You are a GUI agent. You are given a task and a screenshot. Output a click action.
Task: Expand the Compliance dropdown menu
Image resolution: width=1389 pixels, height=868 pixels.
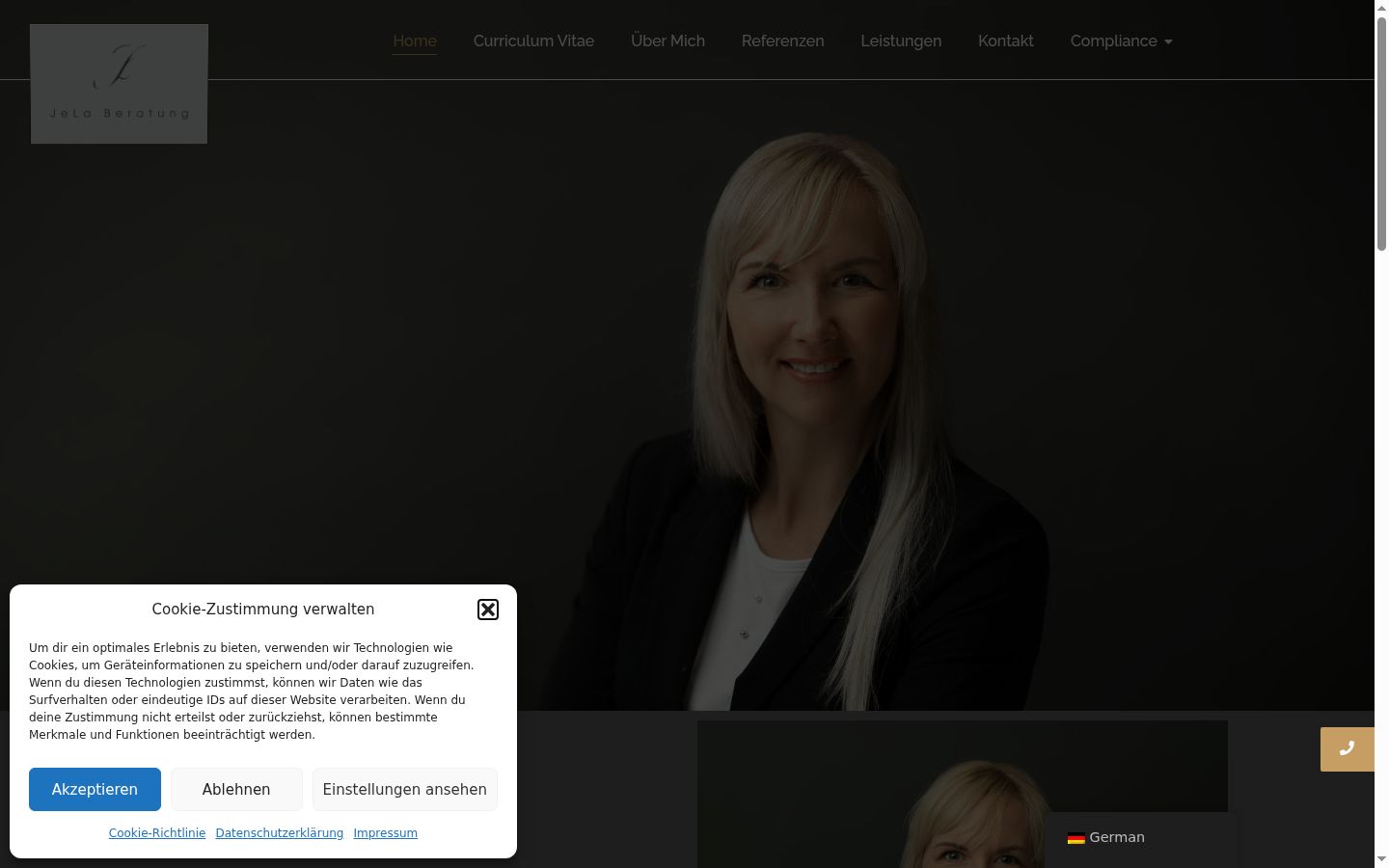click(1122, 41)
